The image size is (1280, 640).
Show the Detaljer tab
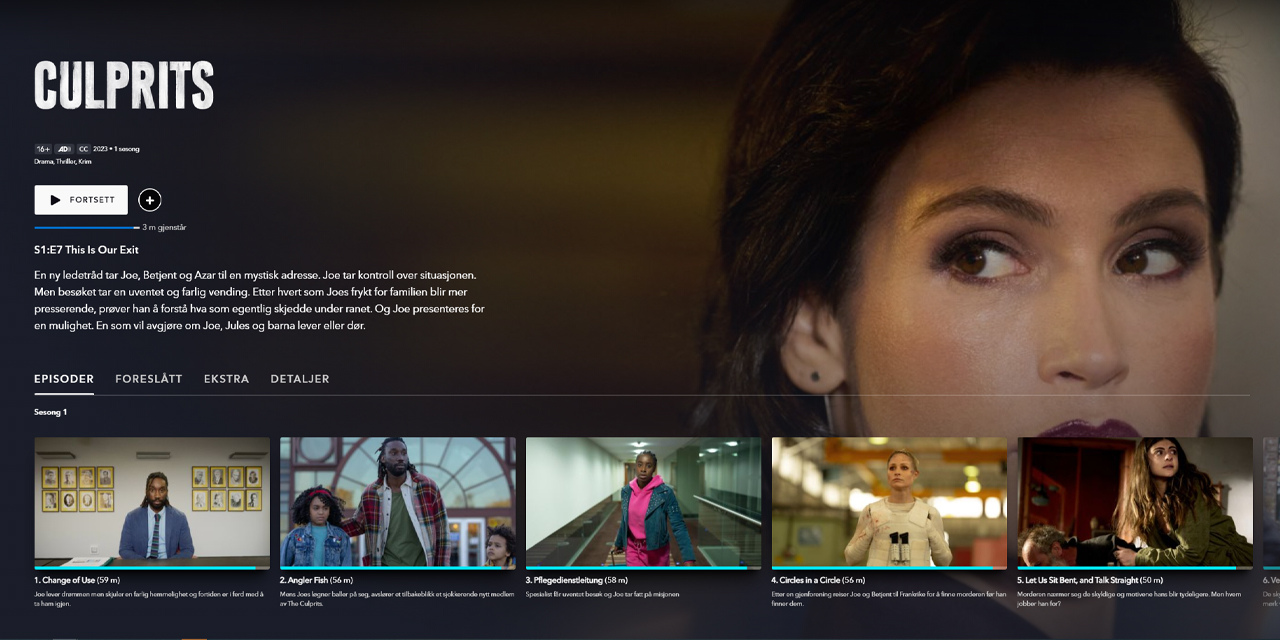click(300, 379)
